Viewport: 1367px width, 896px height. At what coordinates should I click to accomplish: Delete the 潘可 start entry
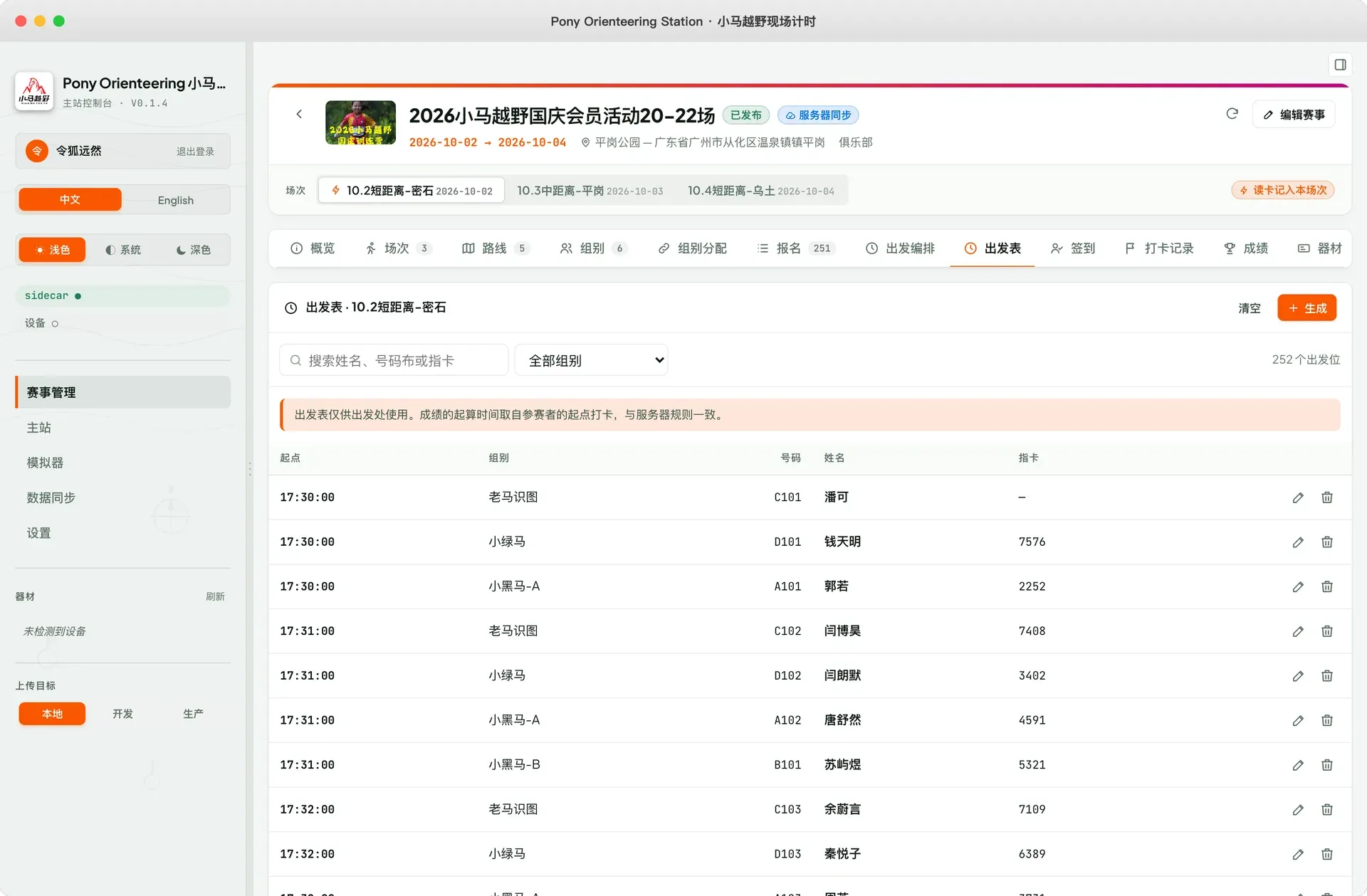[1327, 497]
